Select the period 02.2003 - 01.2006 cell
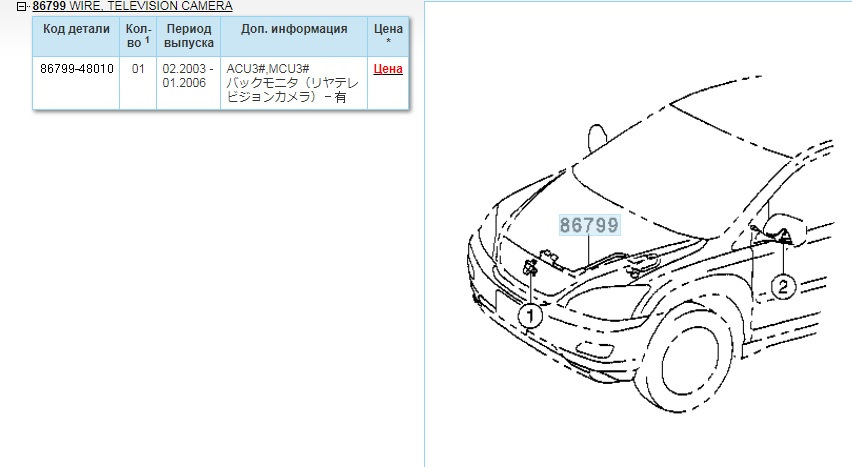Viewport: 852px width, 467px height. tap(189, 83)
